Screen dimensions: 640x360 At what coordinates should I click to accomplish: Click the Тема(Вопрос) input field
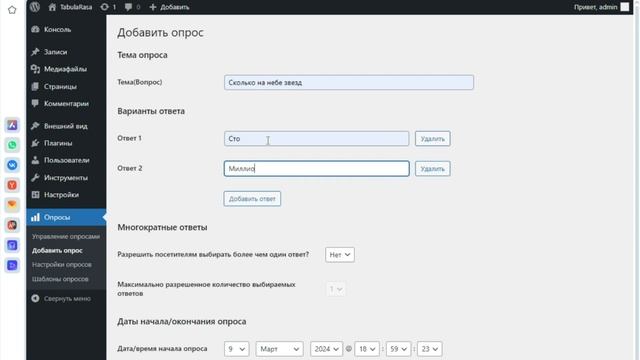(349, 82)
